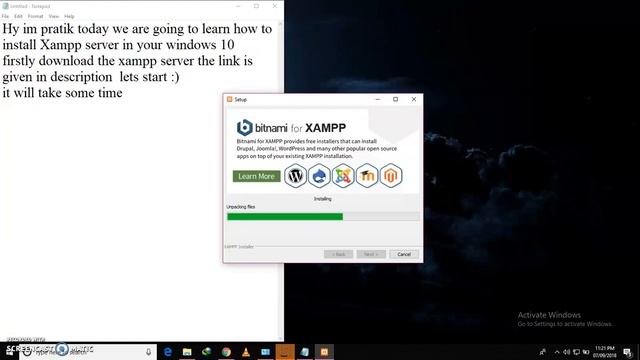
Task: Click the Joomla icon in Bitnami banner
Action: (343, 176)
